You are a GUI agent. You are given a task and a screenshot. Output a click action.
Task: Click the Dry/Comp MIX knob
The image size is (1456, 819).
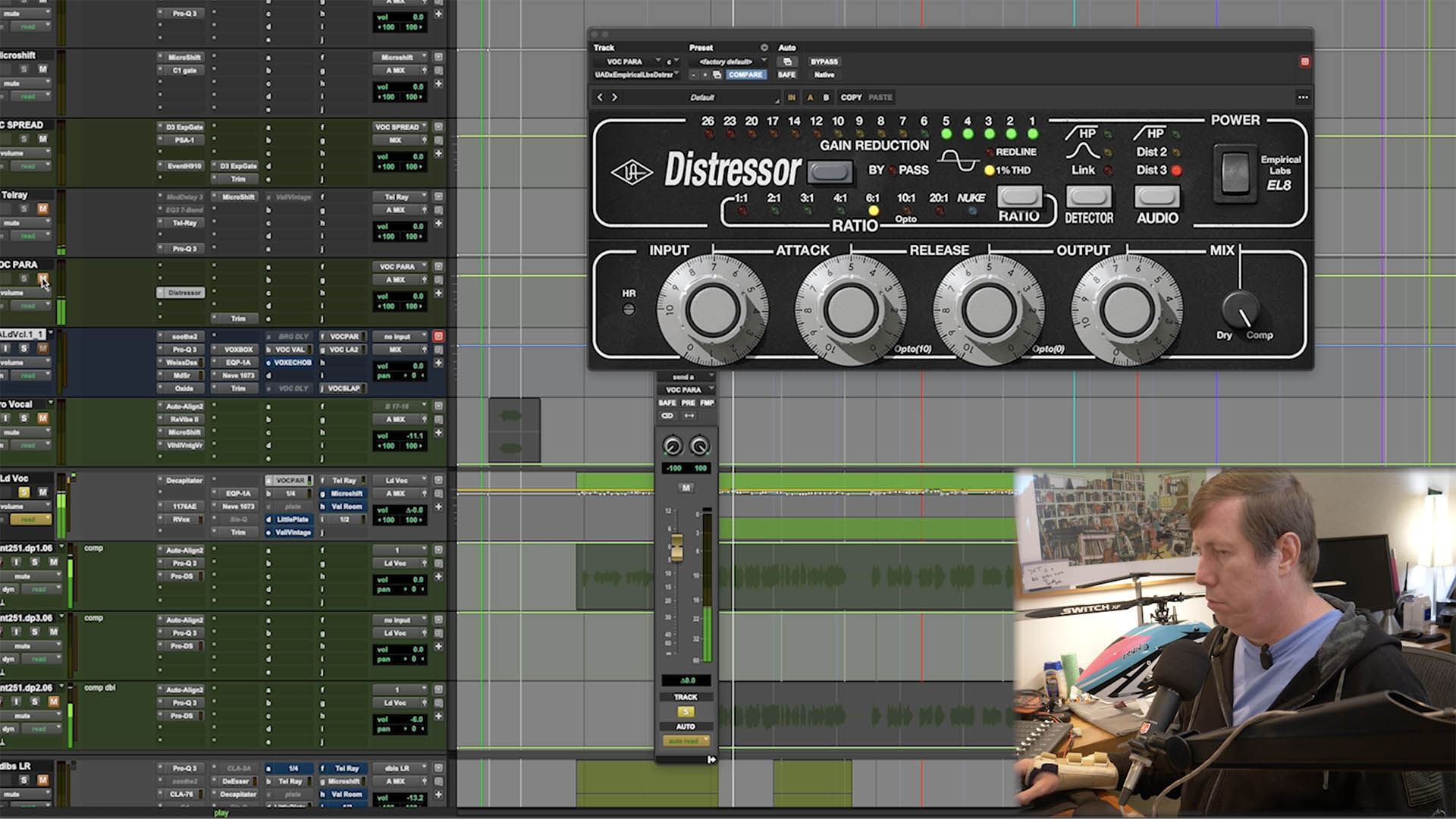pyautogui.click(x=1241, y=309)
